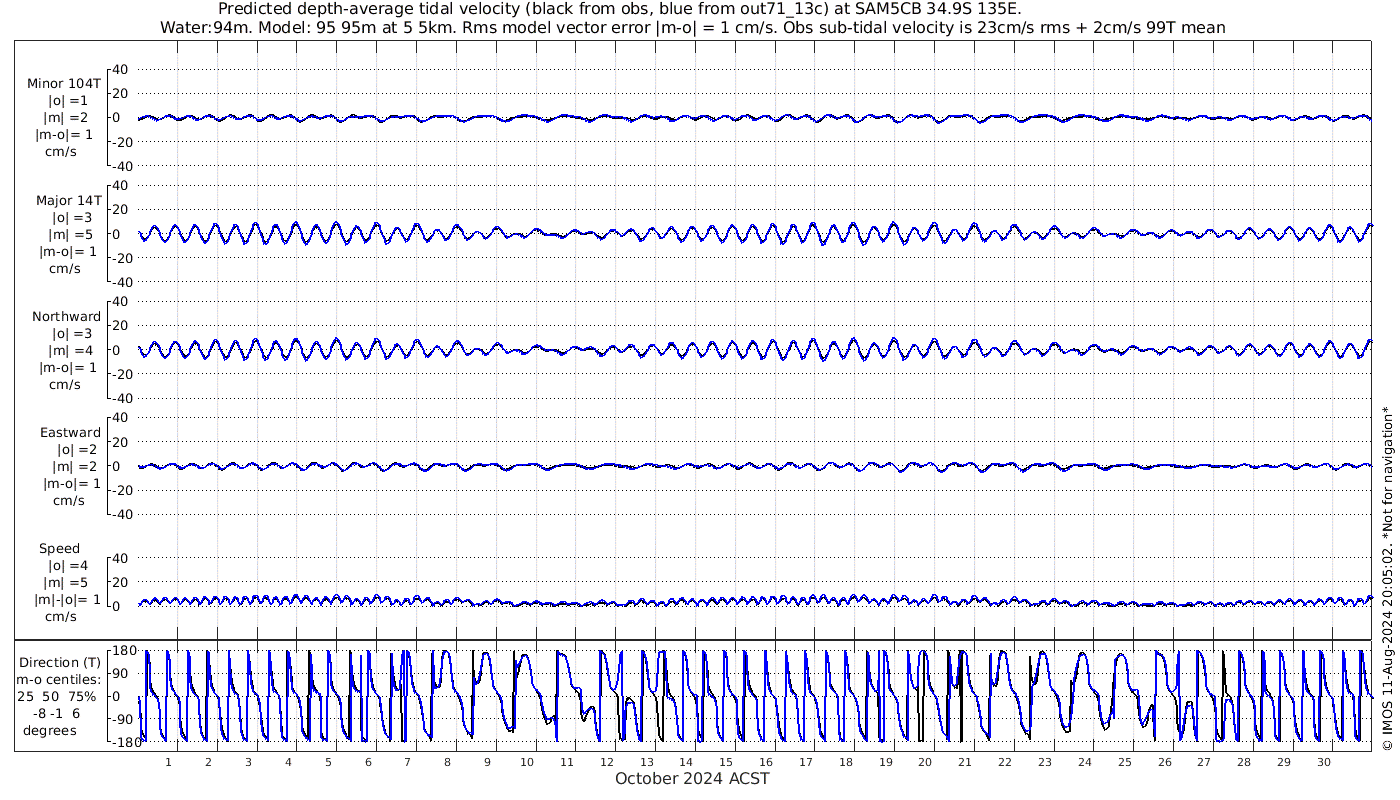Click the title line starting "Predicted depth-average tidal velocity"
1400x800 pixels.
coord(620,9)
